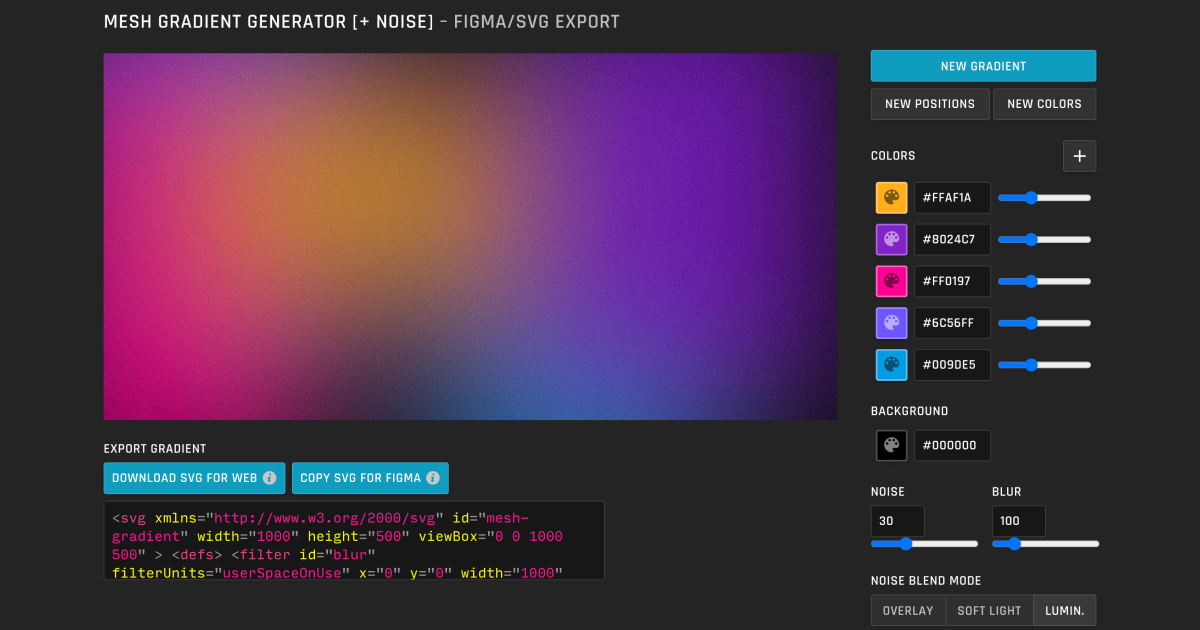Download SVG for Web
1200x630 pixels.
194,478
